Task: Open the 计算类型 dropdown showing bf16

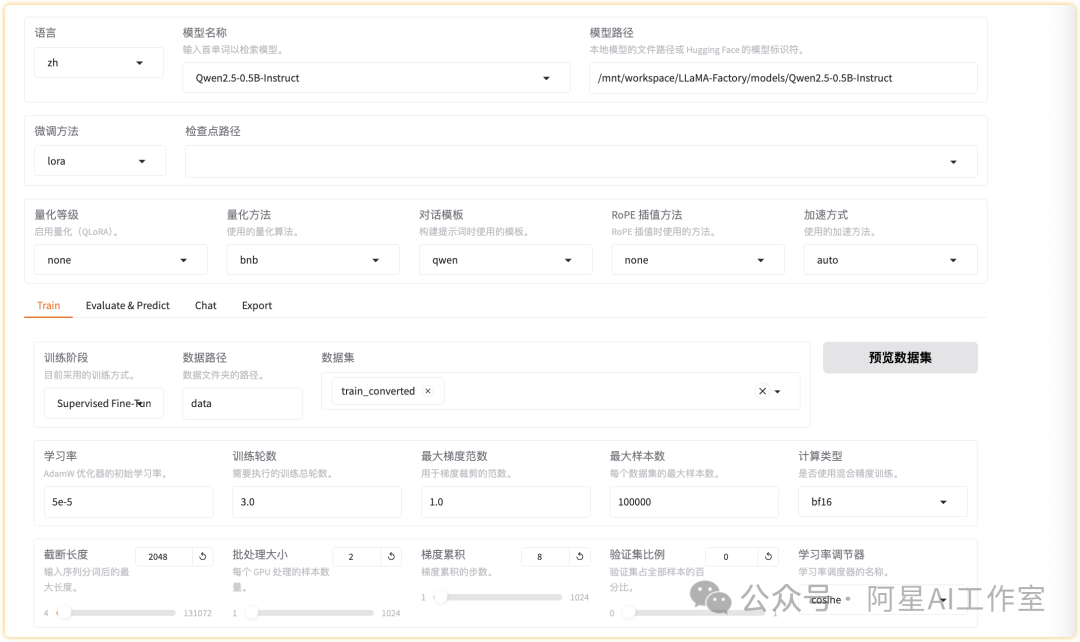Action: (883, 501)
